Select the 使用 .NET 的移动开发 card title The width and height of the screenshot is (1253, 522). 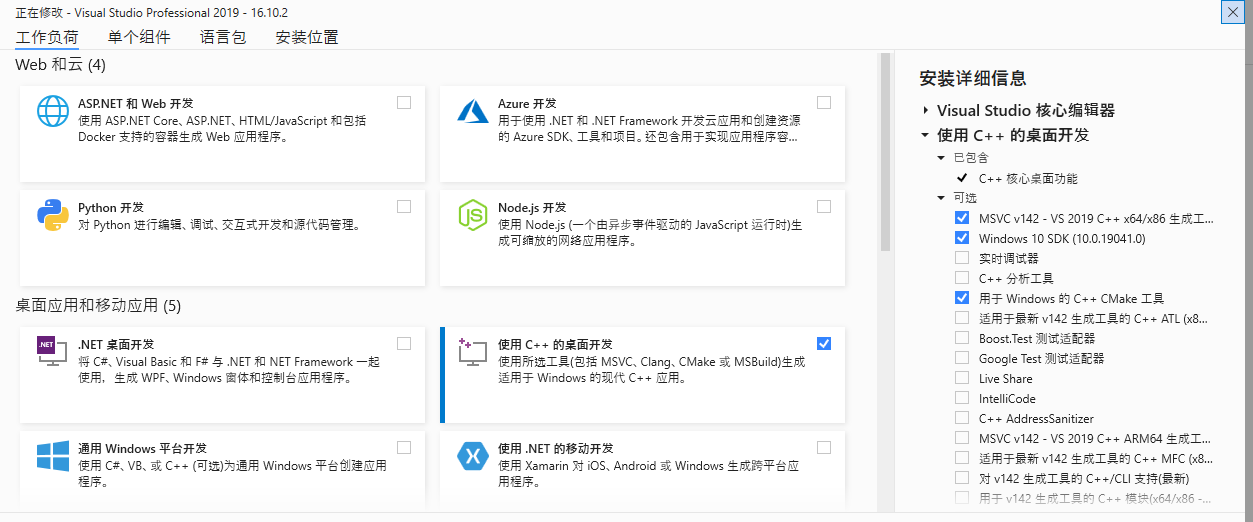click(556, 448)
